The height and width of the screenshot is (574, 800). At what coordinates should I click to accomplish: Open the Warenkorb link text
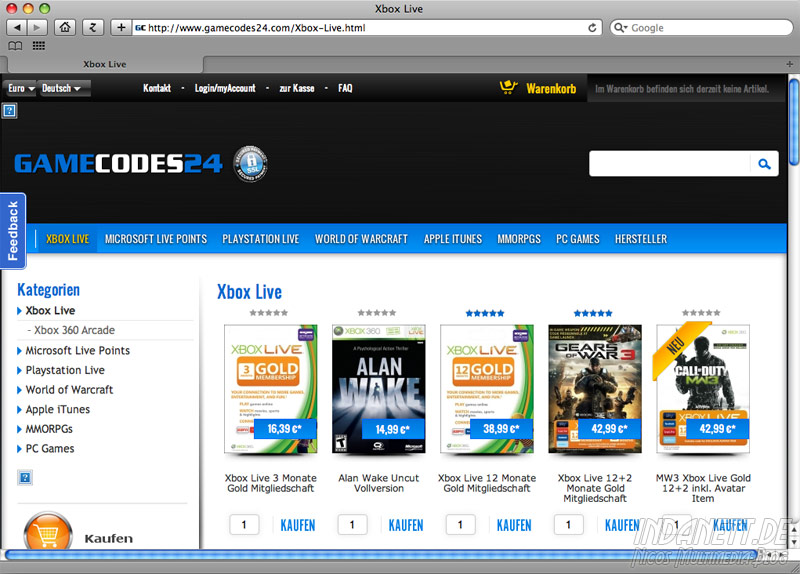551,89
